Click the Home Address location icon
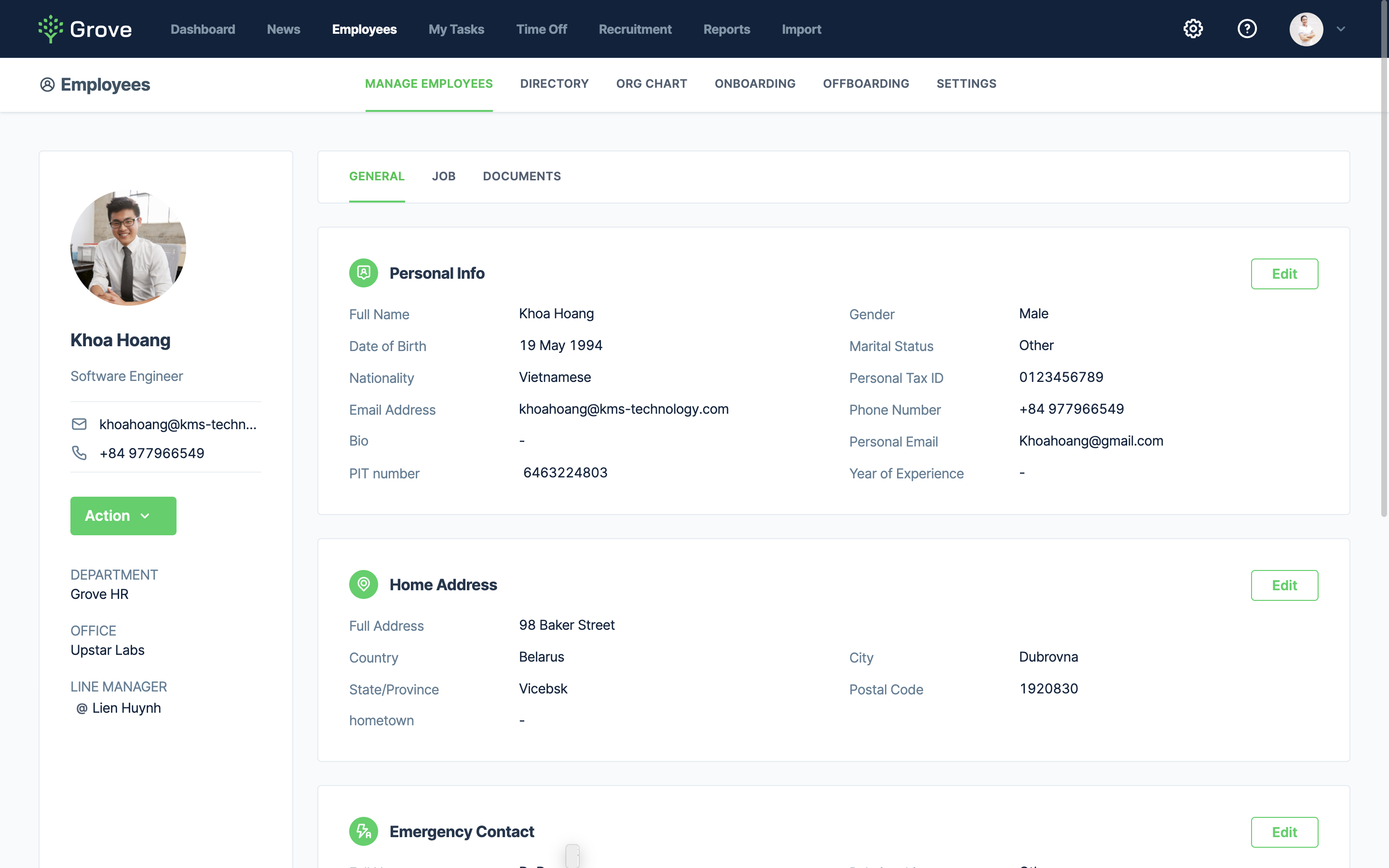The image size is (1389, 868). coord(363,584)
